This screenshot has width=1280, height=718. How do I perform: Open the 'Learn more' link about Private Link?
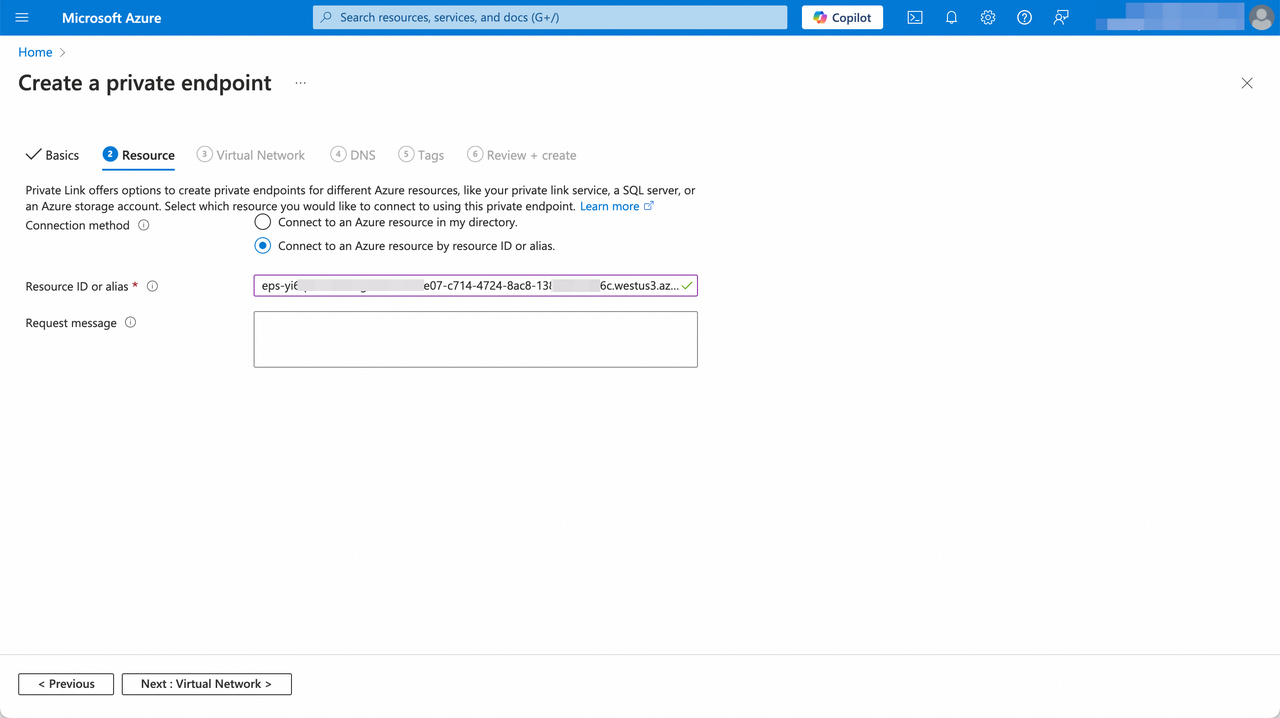click(x=611, y=206)
